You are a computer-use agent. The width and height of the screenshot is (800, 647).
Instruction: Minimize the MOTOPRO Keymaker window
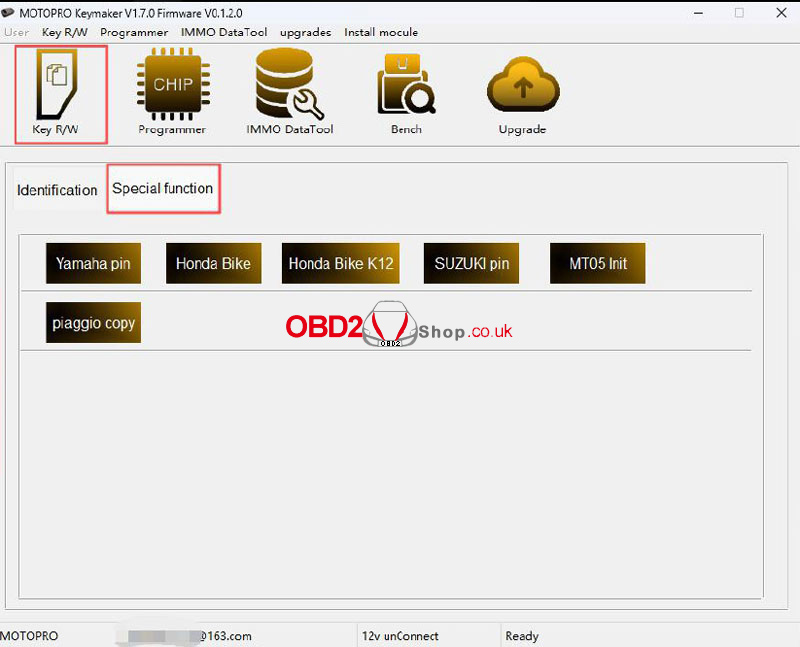698,13
